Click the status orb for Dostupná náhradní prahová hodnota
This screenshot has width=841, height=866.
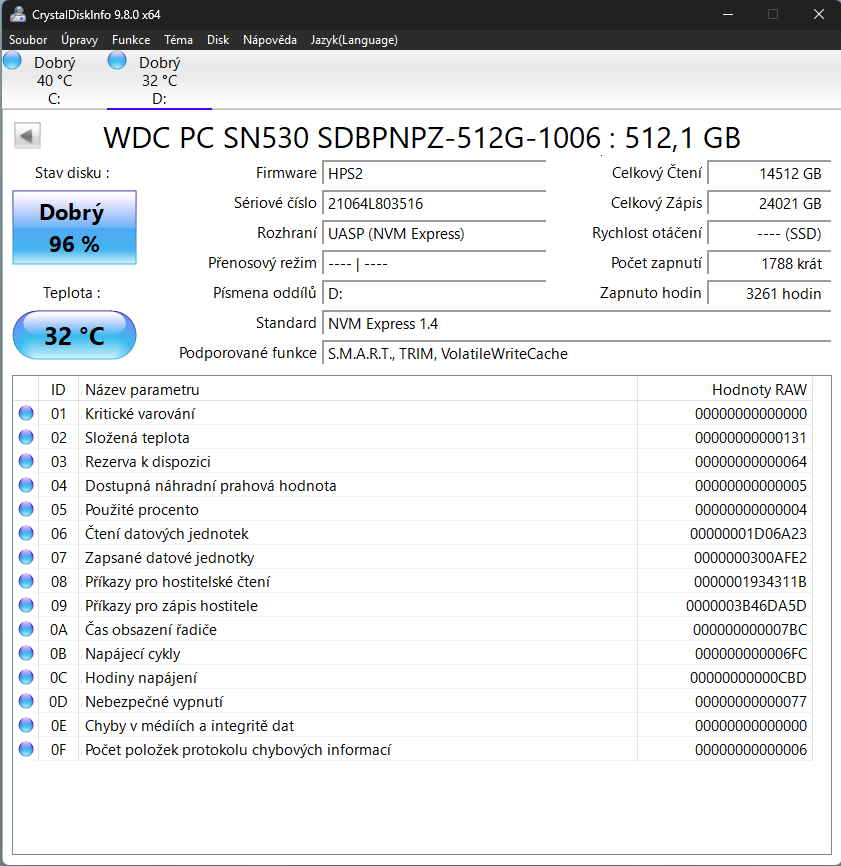pos(26,485)
